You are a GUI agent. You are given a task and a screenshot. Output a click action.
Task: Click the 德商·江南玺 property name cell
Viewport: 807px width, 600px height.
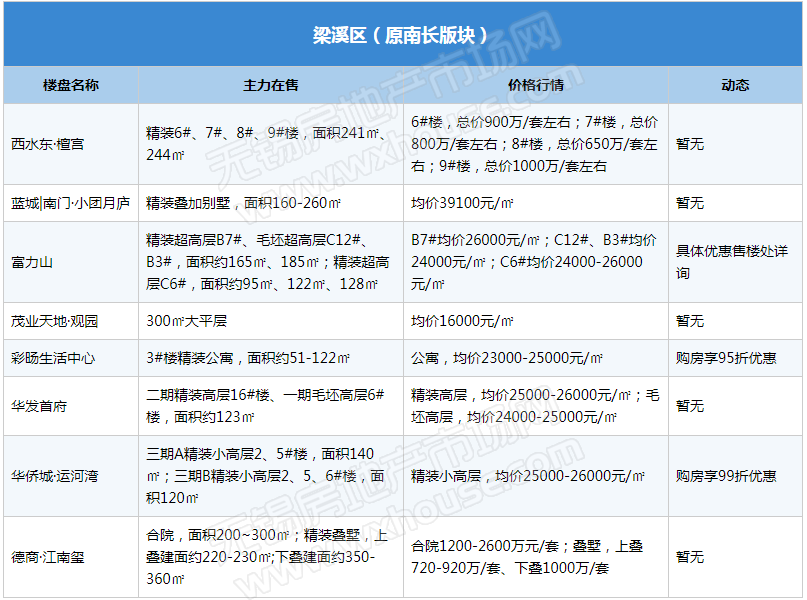(x=48, y=557)
